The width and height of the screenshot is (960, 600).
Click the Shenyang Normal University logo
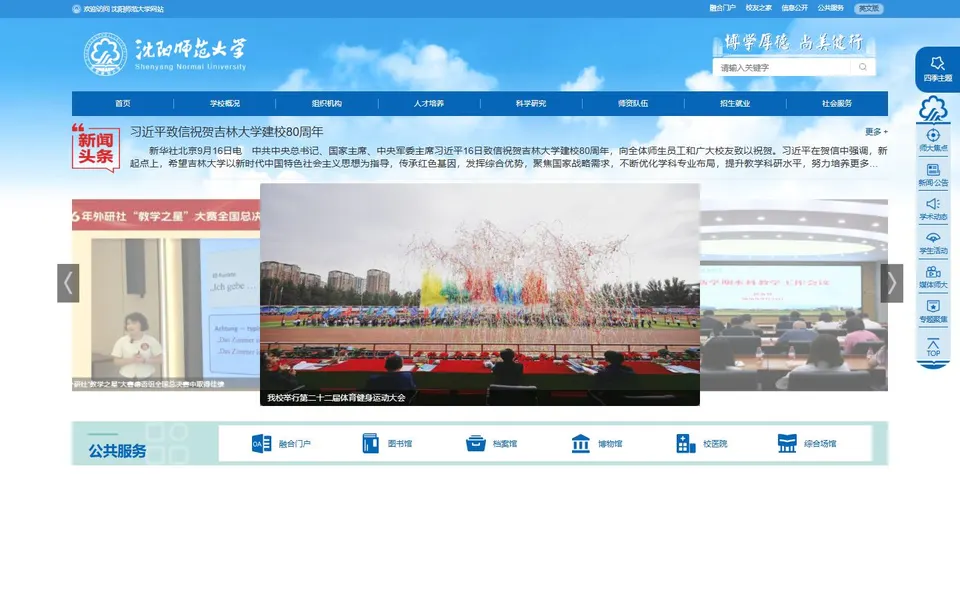click(x=165, y=54)
